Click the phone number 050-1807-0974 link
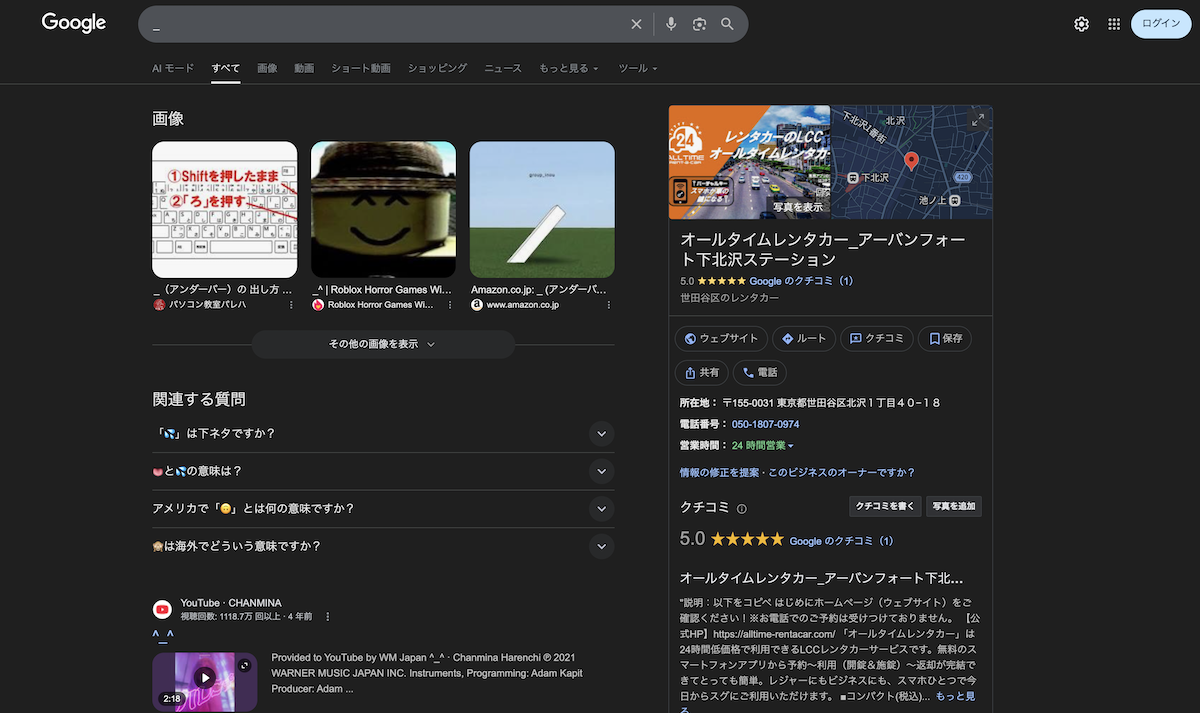 click(x=766, y=424)
